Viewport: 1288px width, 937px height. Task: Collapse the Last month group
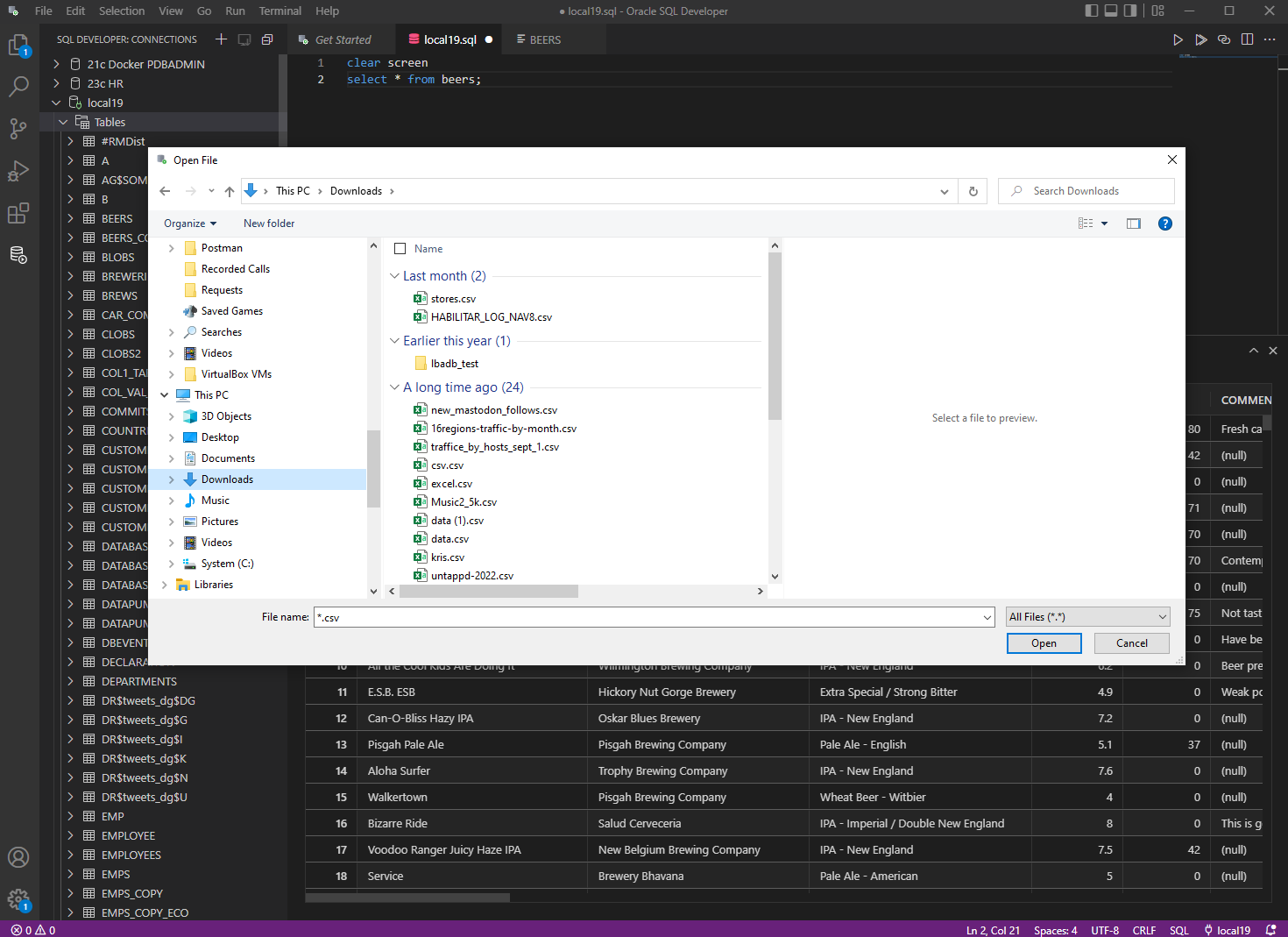pos(394,276)
